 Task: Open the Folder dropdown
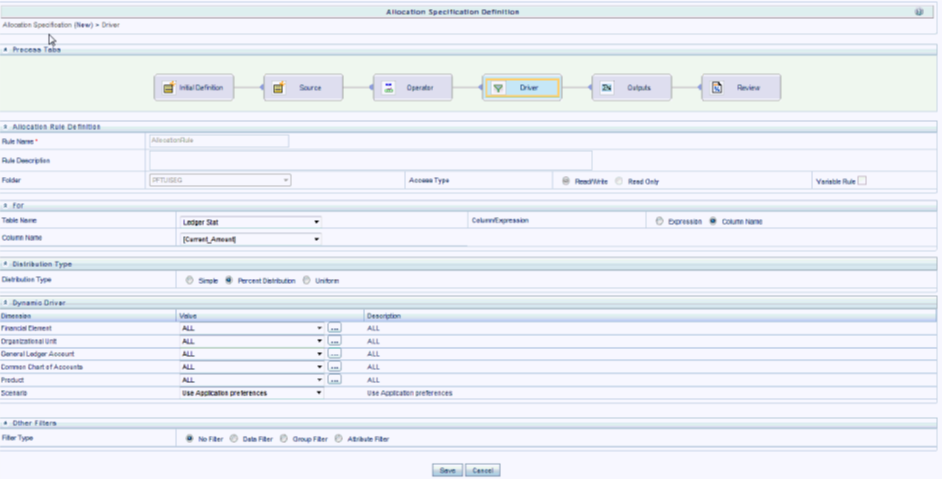coord(220,180)
